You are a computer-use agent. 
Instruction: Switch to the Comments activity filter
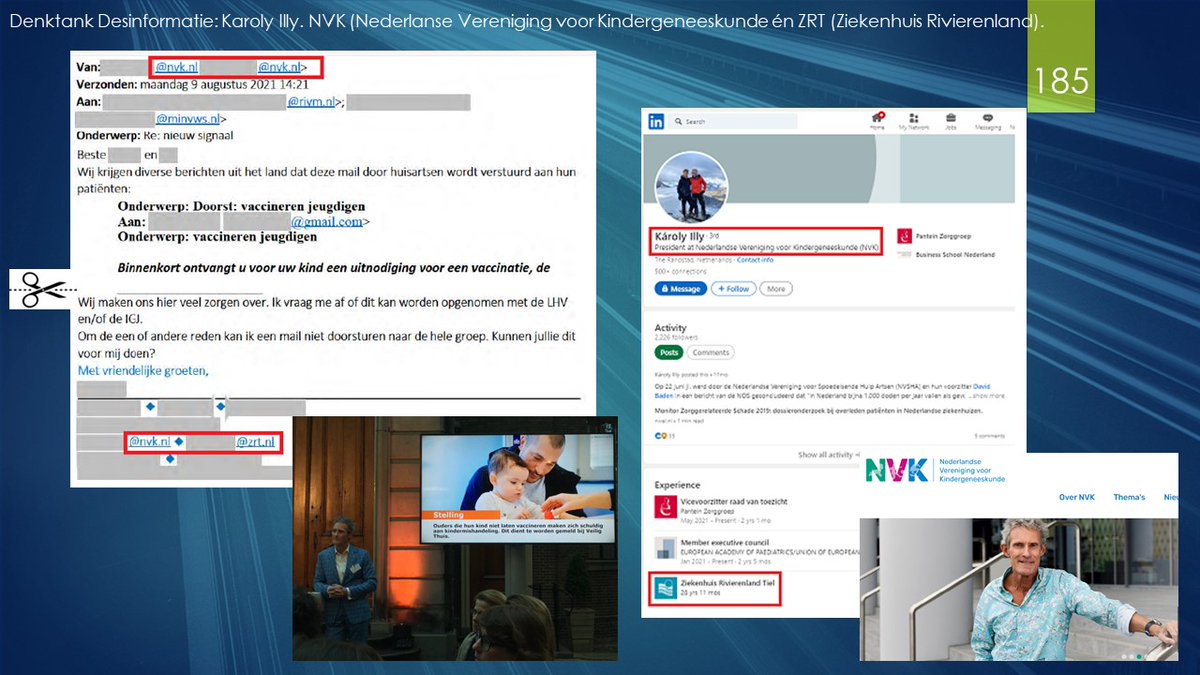[x=711, y=352]
